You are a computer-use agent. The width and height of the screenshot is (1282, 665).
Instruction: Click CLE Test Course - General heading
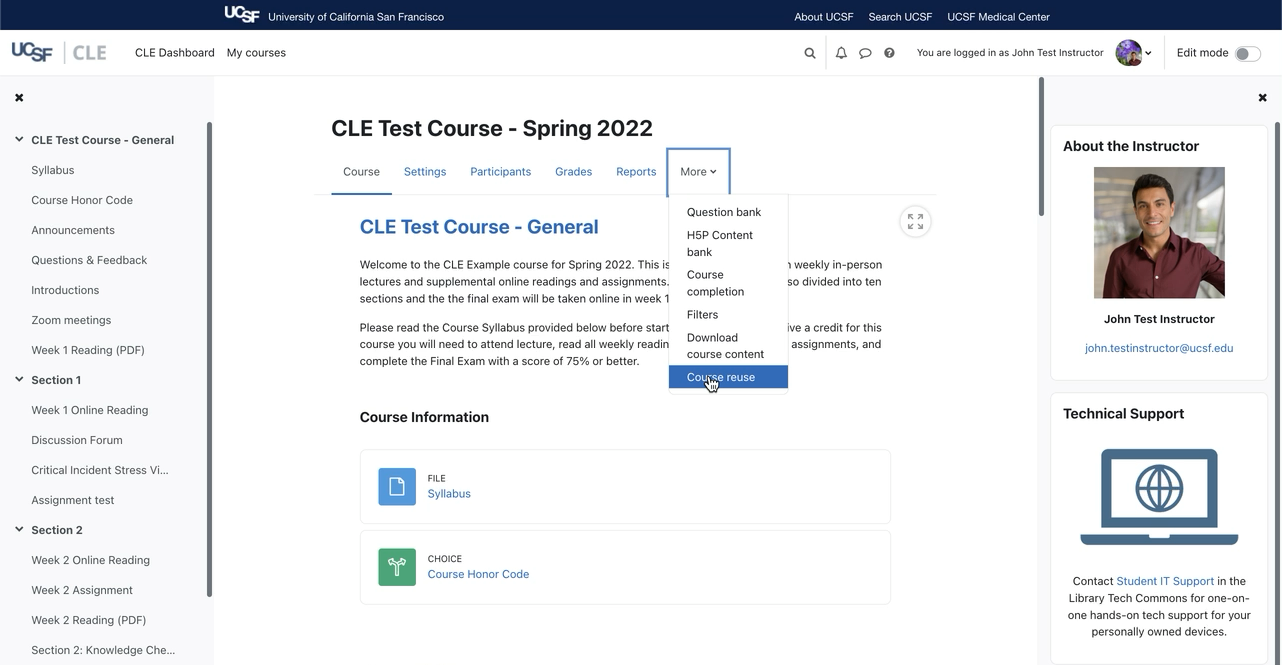pos(479,227)
